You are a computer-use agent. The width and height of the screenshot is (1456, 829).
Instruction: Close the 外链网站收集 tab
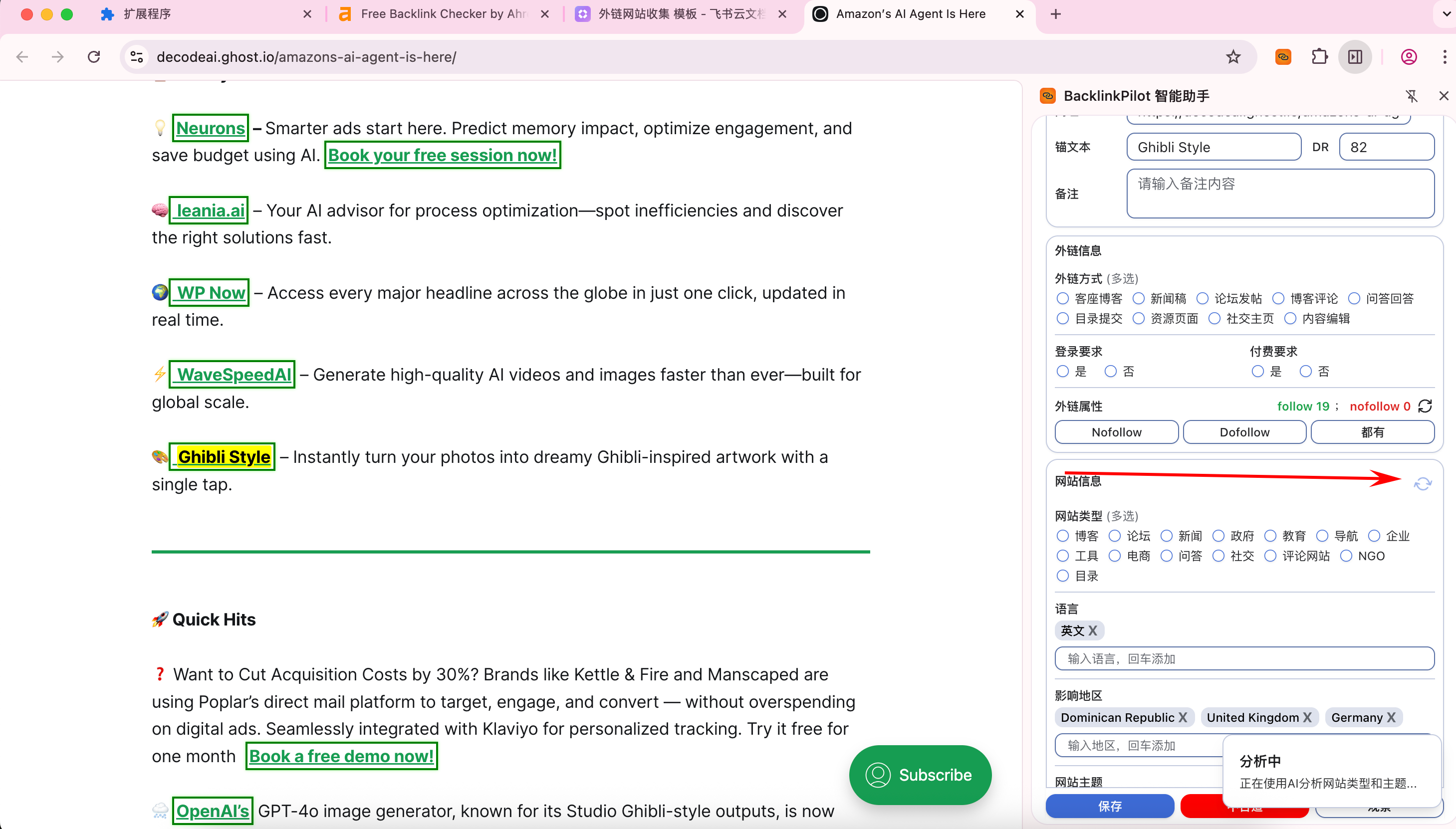(x=782, y=14)
